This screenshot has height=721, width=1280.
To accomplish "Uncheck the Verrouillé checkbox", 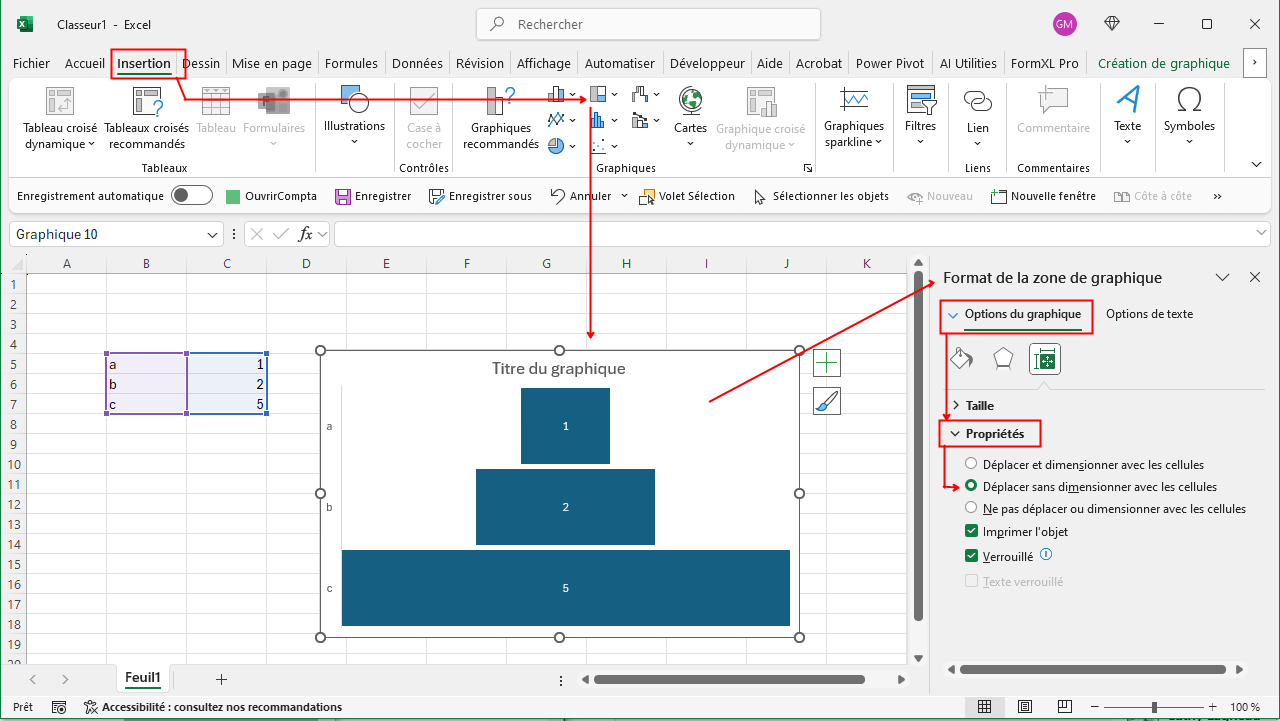I will pyautogui.click(x=971, y=556).
